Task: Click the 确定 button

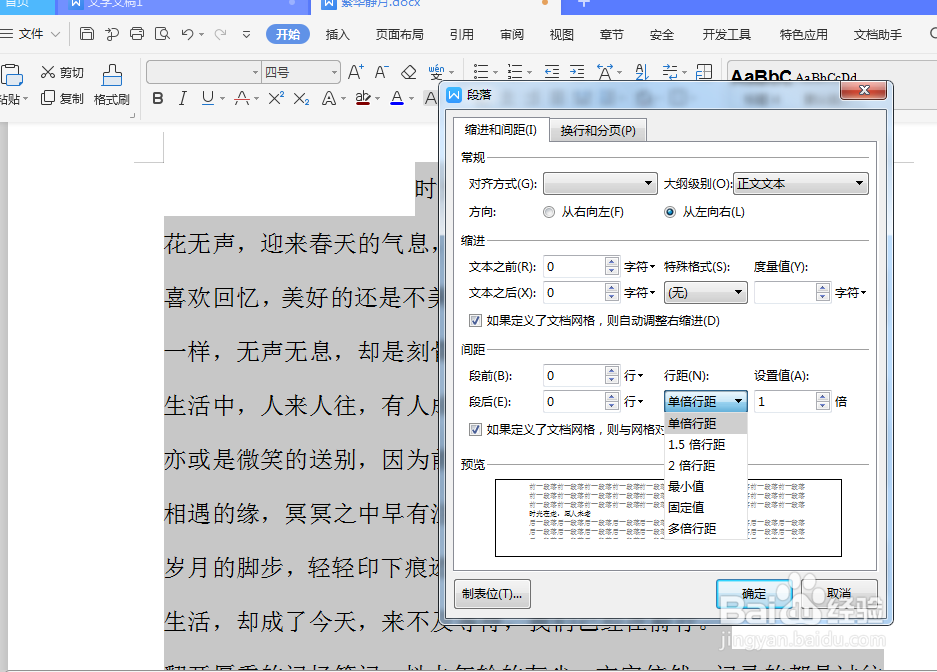Action: coord(754,594)
